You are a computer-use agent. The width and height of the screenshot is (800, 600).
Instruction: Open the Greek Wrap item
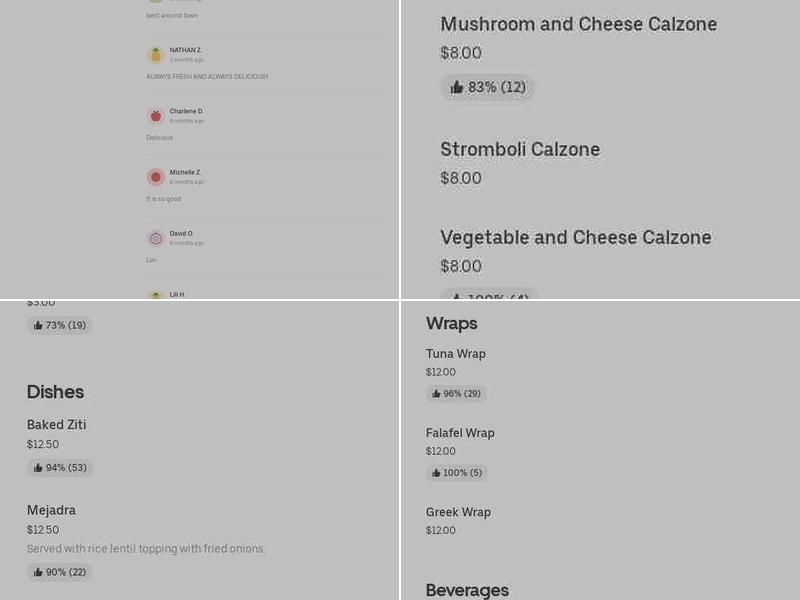[458, 511]
